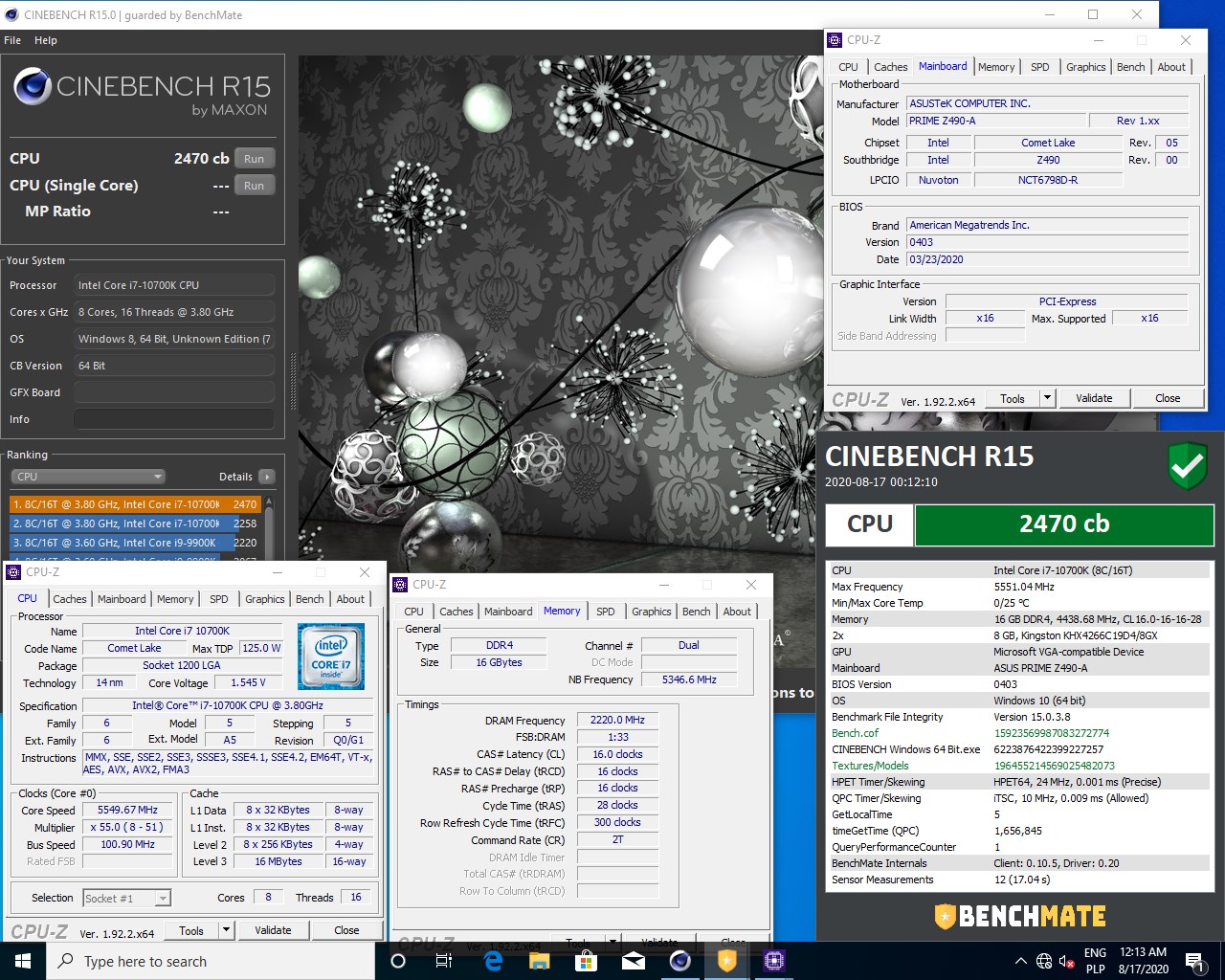Click the green Bench.cof link in BenchMate
This screenshot has width=1225, height=980.
pyautogui.click(x=855, y=733)
